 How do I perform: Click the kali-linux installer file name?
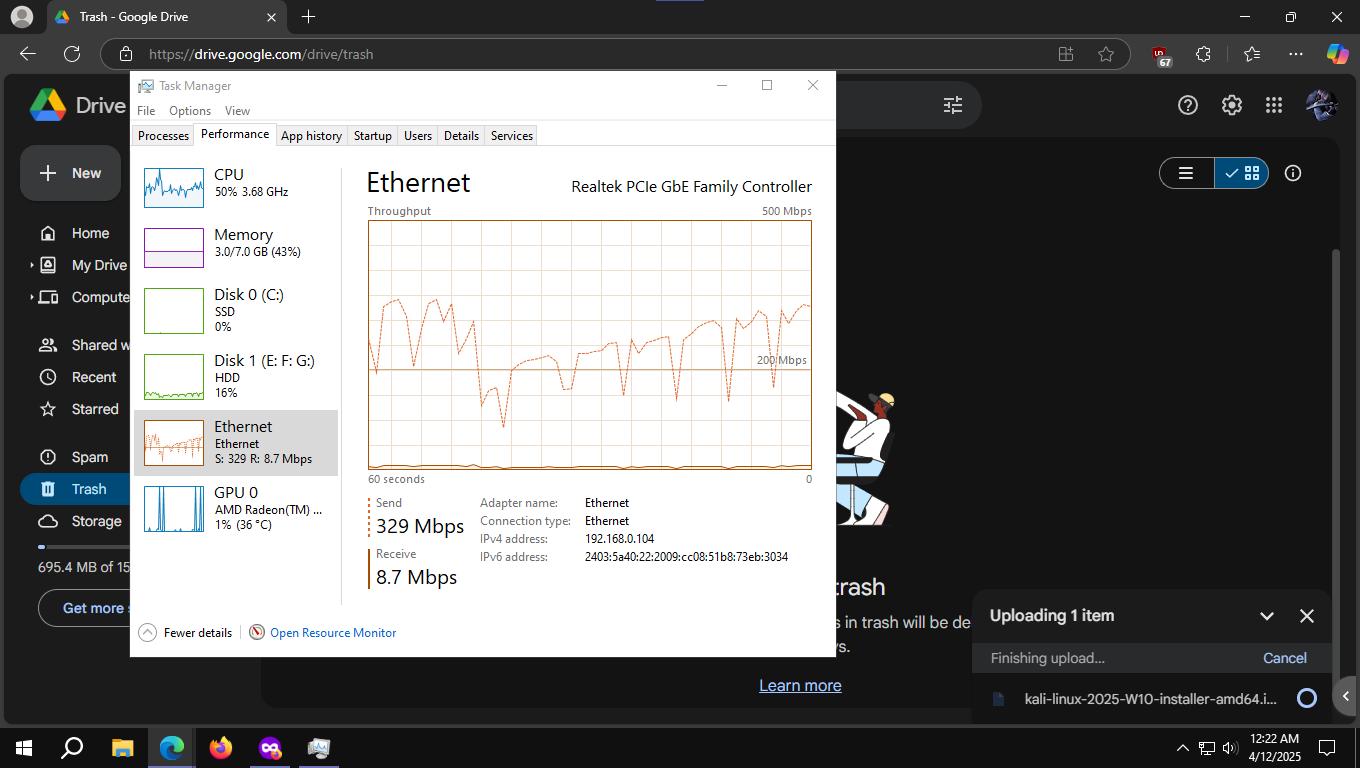(x=1150, y=698)
